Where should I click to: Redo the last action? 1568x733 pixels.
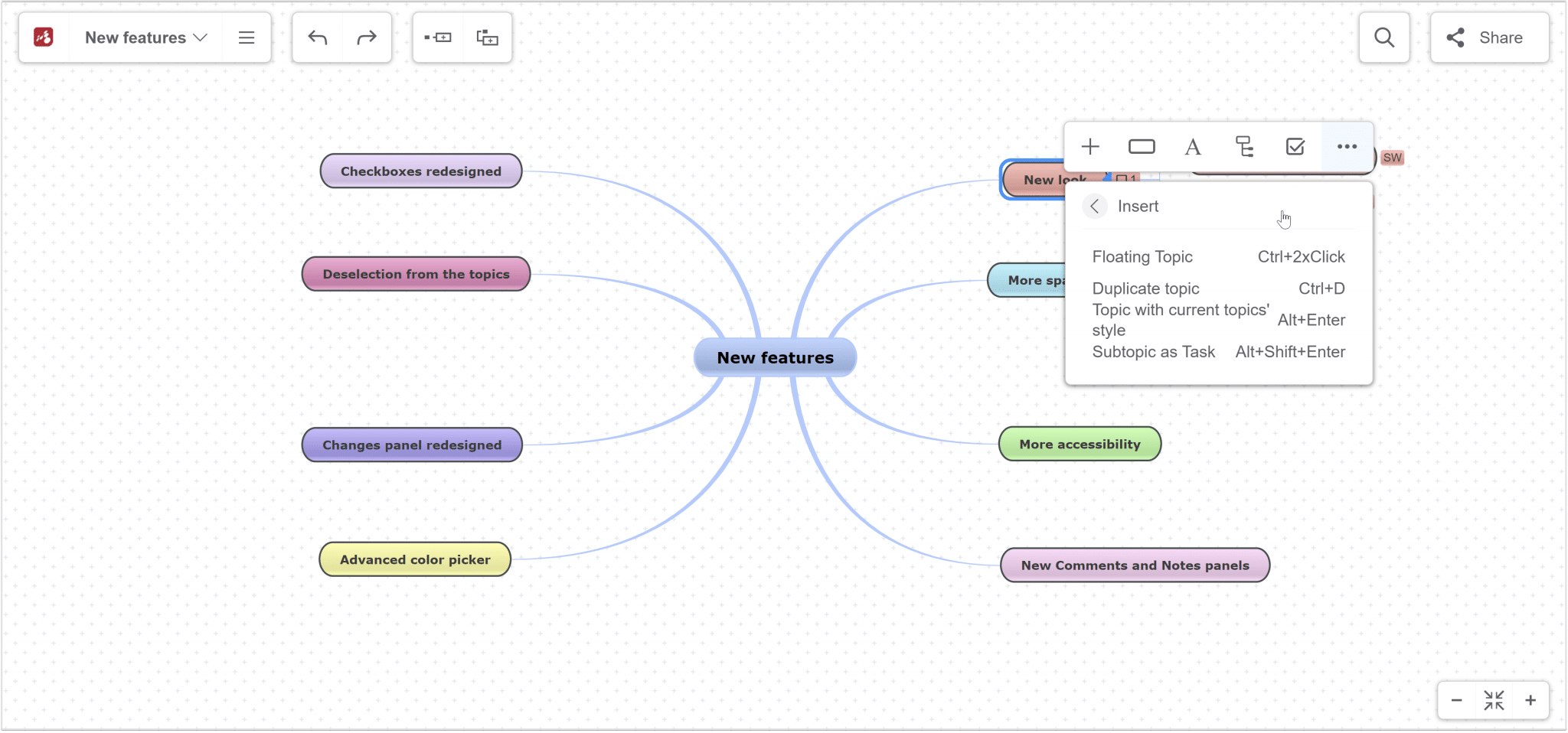366,37
